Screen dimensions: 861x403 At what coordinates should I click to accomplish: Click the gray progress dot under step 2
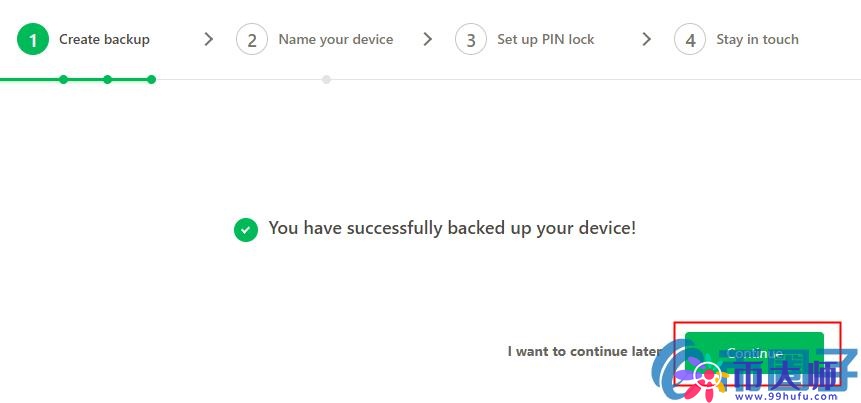tap(327, 79)
